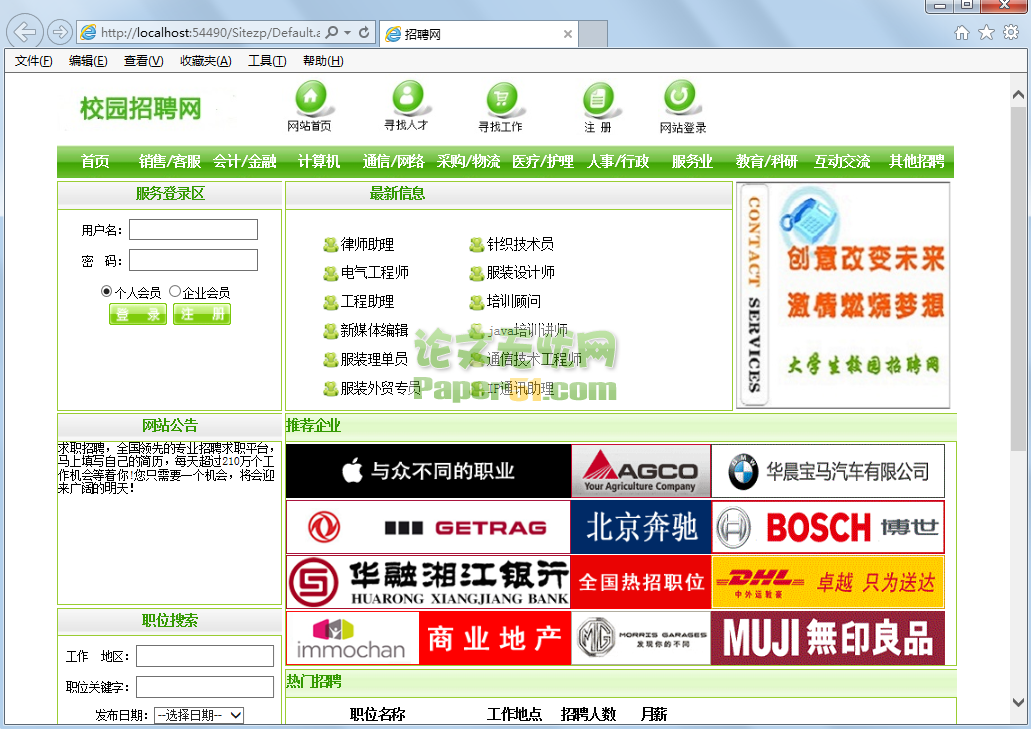Open the 服装设计师 job link
The width and height of the screenshot is (1031, 729).
coord(520,272)
